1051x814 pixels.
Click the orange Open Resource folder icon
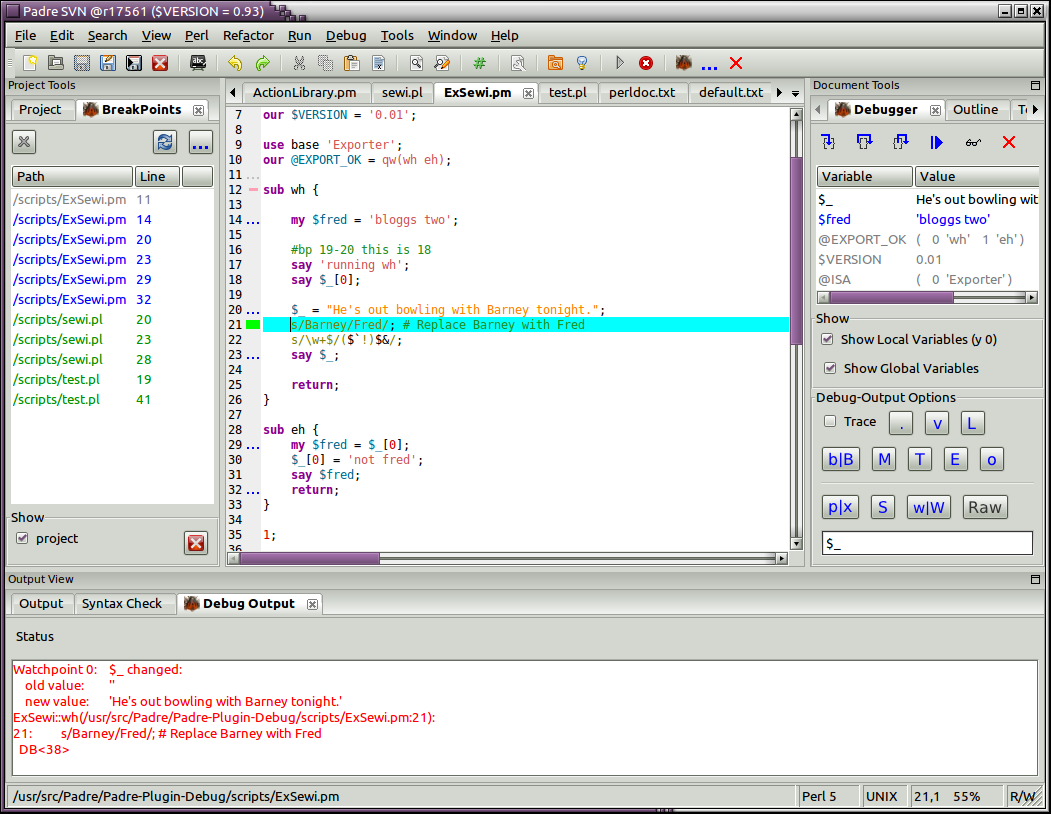555,63
